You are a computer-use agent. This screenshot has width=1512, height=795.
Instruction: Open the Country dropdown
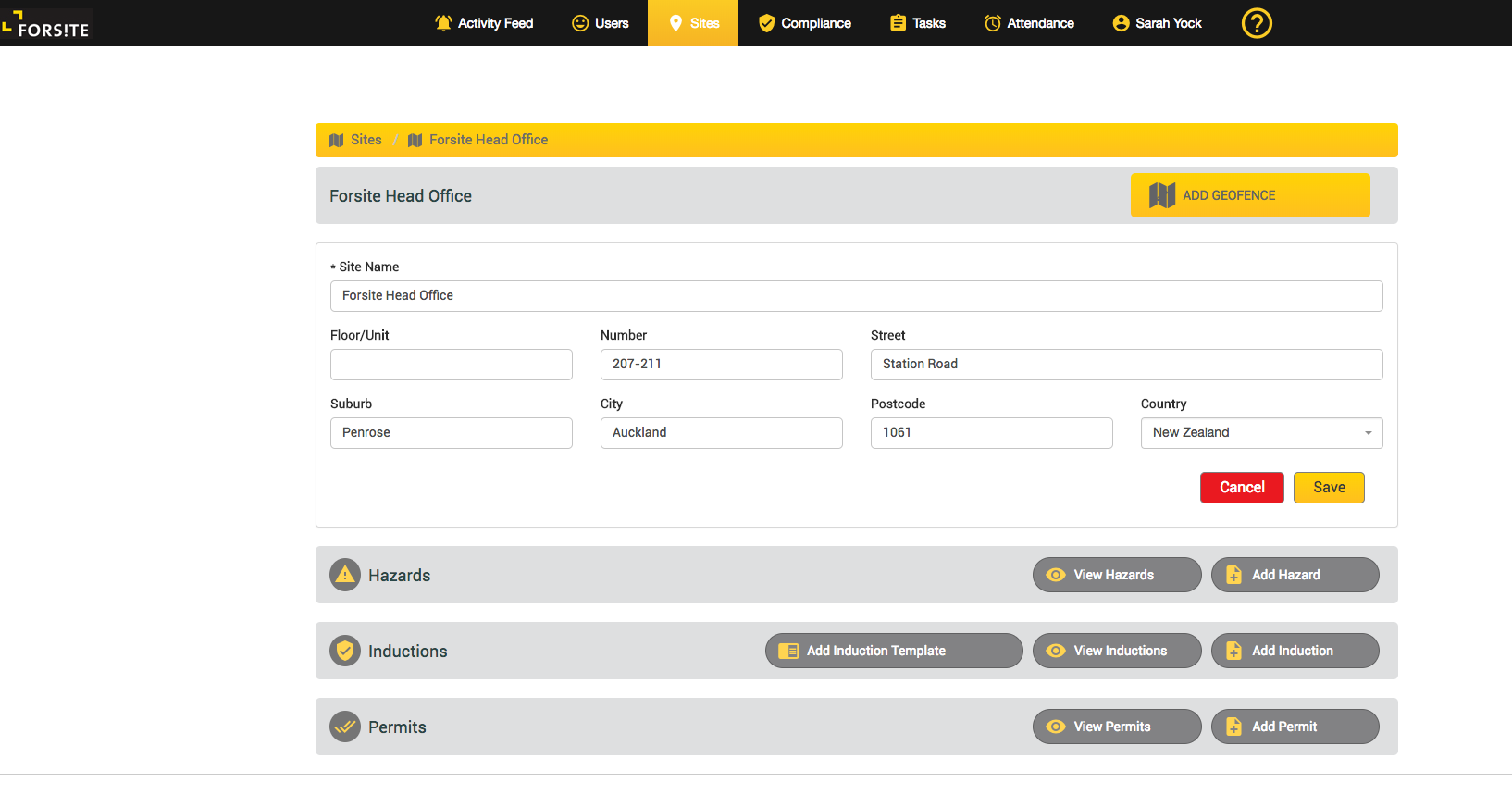1261,433
